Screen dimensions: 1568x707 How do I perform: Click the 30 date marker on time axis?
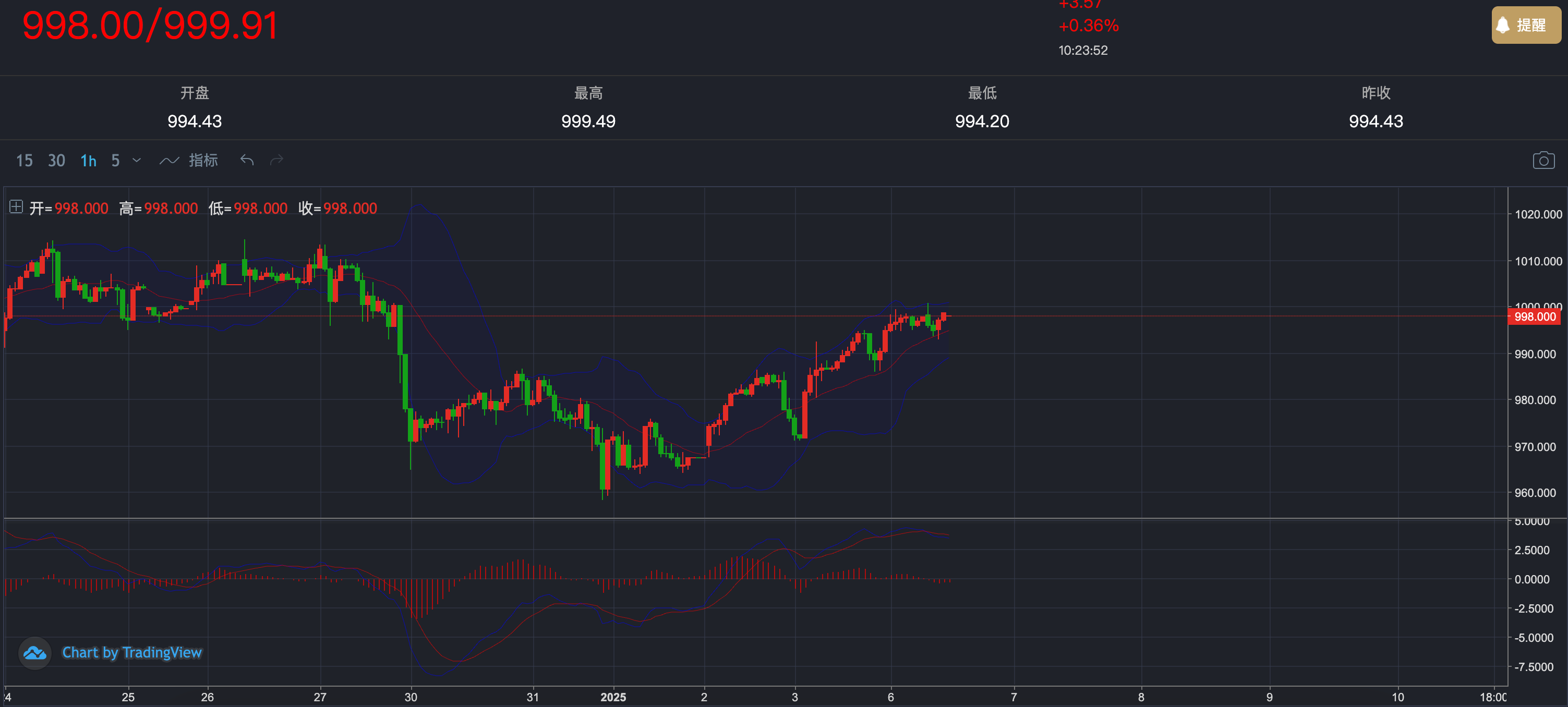tap(411, 697)
